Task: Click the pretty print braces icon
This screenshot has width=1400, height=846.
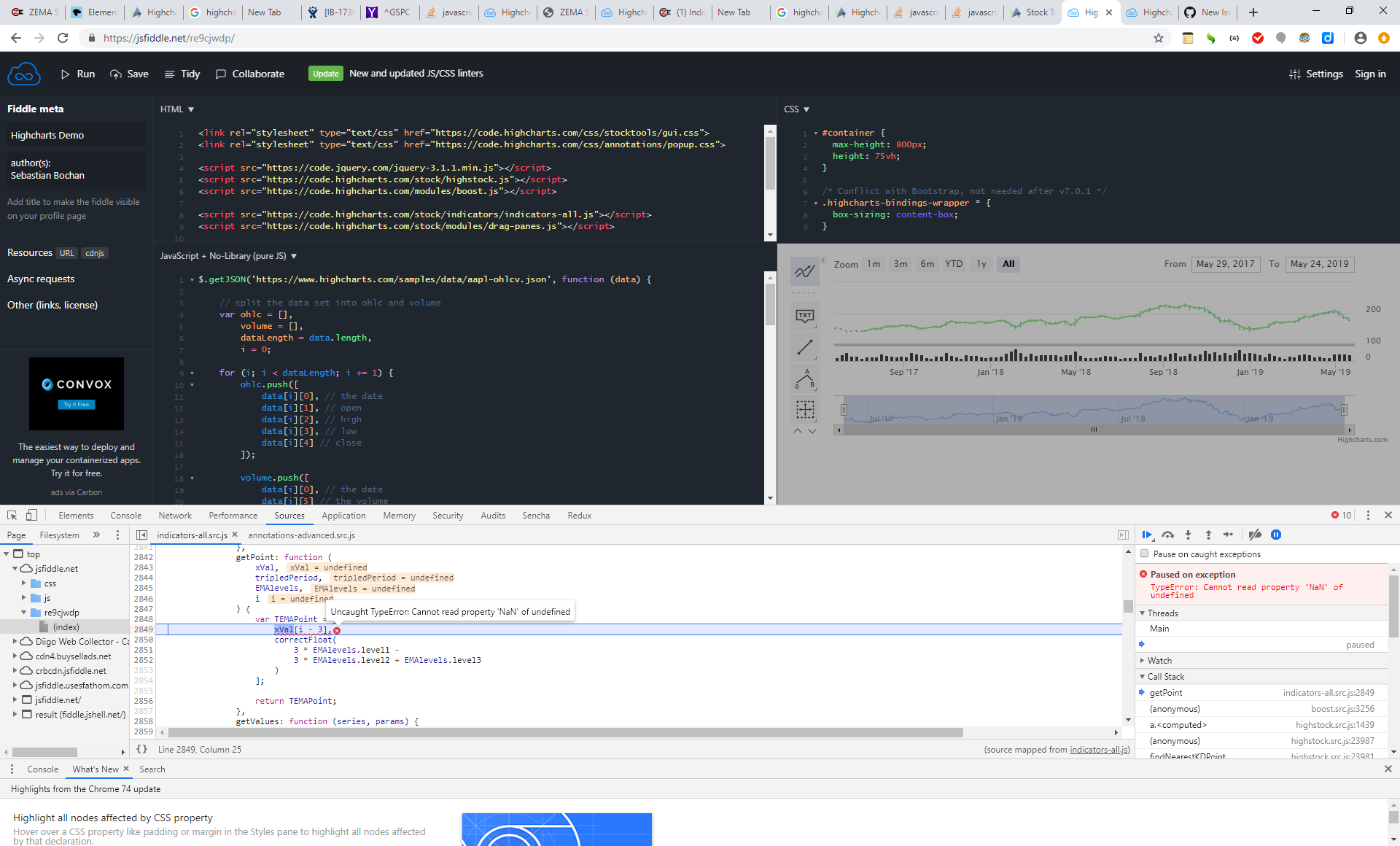Action: coord(142,749)
